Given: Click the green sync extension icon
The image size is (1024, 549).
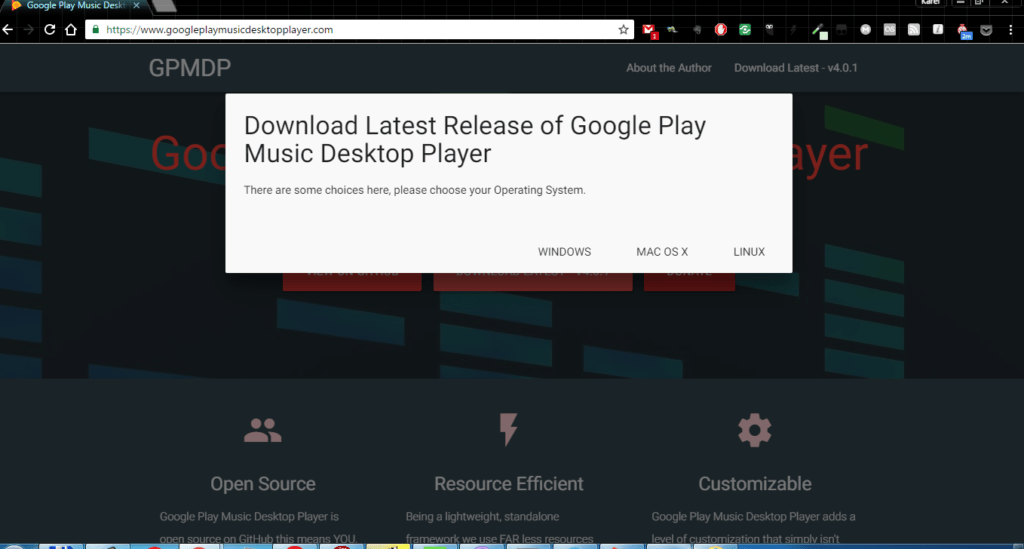Looking at the screenshot, I should point(744,29).
